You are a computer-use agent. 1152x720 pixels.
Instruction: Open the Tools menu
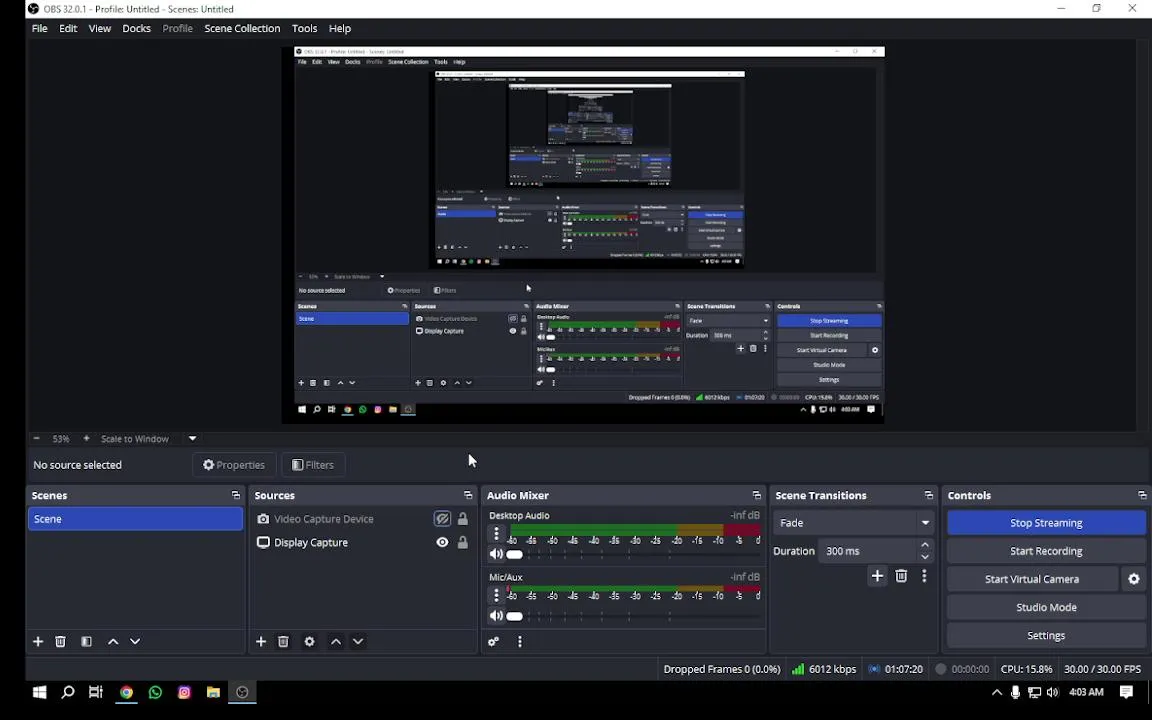pos(304,28)
